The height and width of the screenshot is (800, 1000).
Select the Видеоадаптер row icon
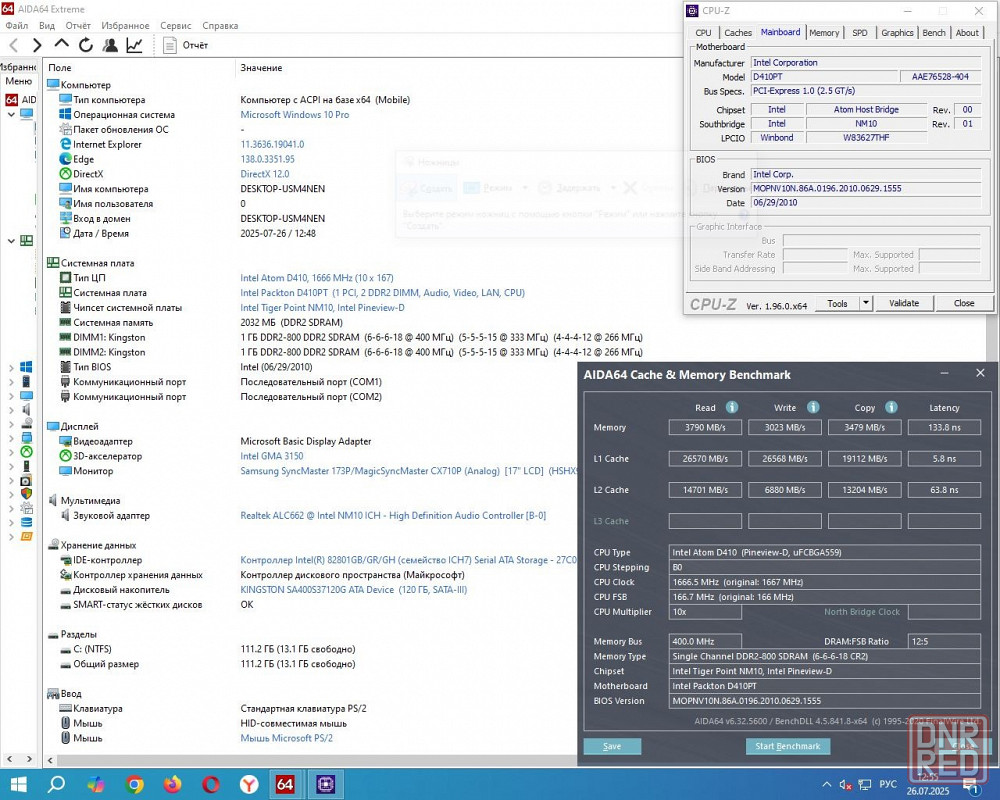coord(65,441)
